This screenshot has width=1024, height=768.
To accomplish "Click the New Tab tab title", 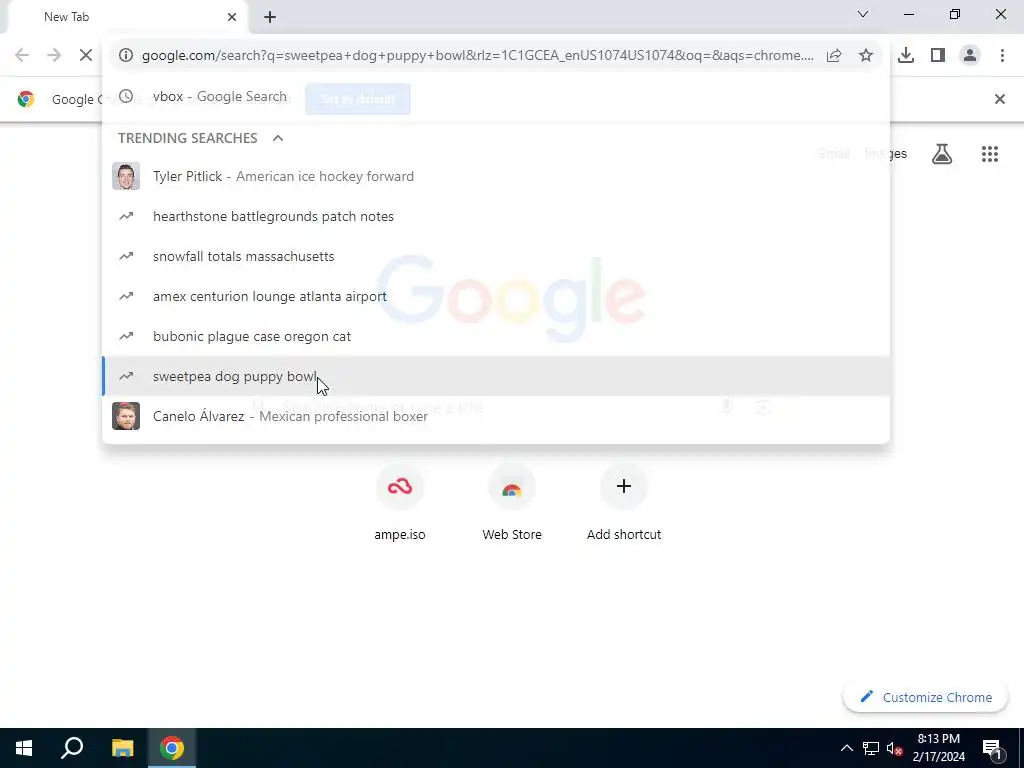I will 67,17.
